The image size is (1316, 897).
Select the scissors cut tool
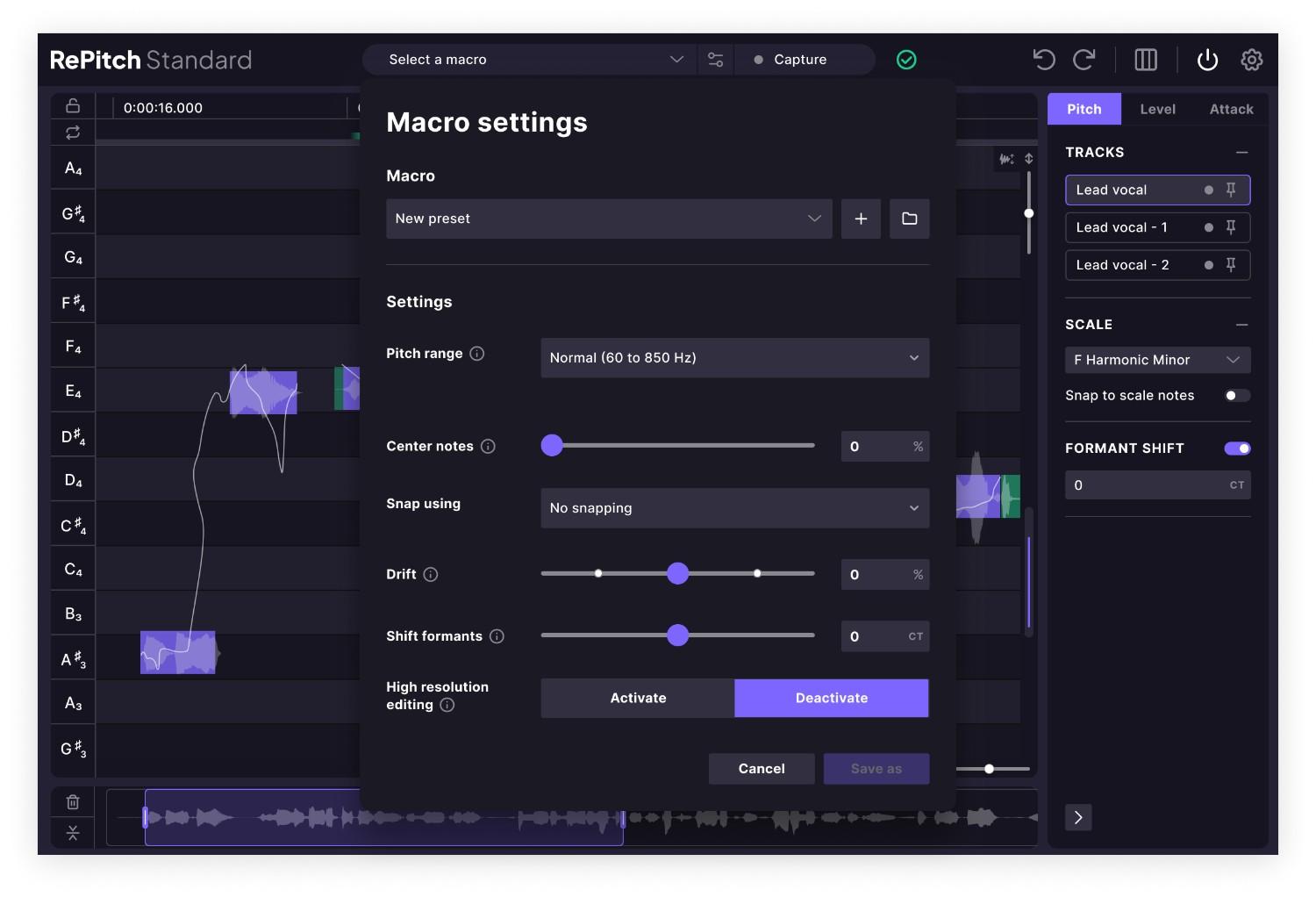pyautogui.click(x=72, y=833)
